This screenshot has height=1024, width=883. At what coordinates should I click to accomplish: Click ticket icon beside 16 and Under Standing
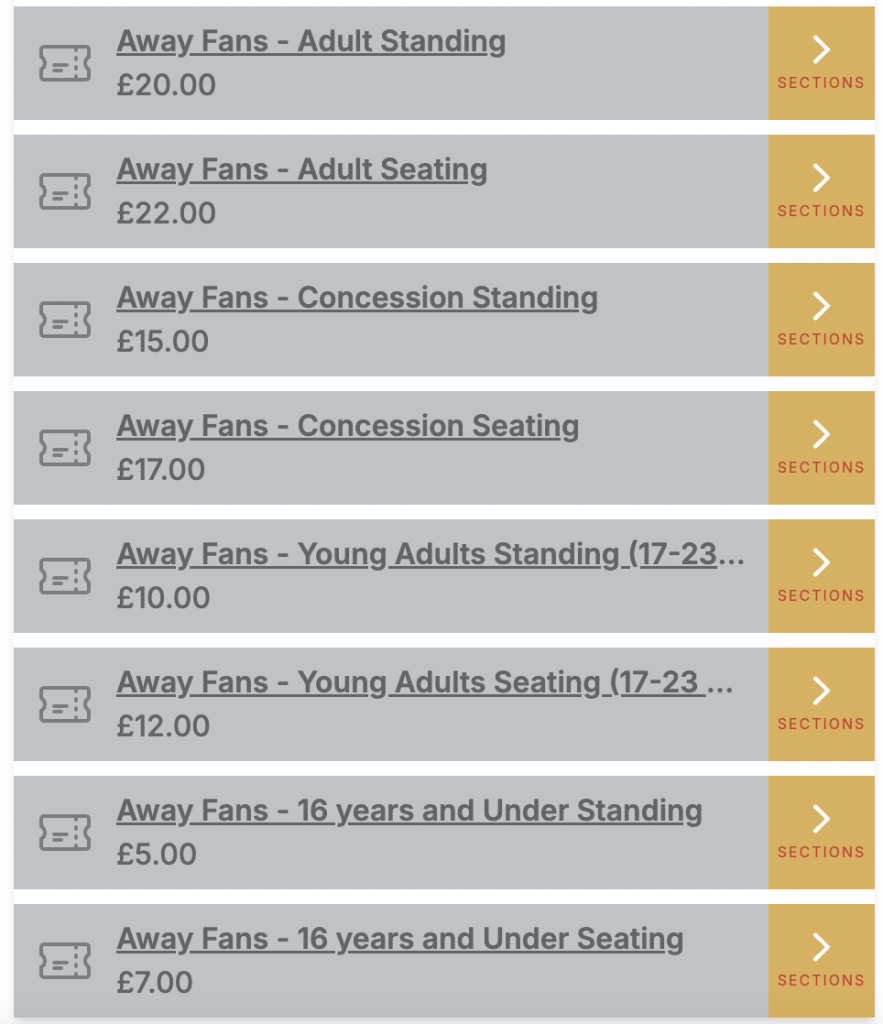65,833
